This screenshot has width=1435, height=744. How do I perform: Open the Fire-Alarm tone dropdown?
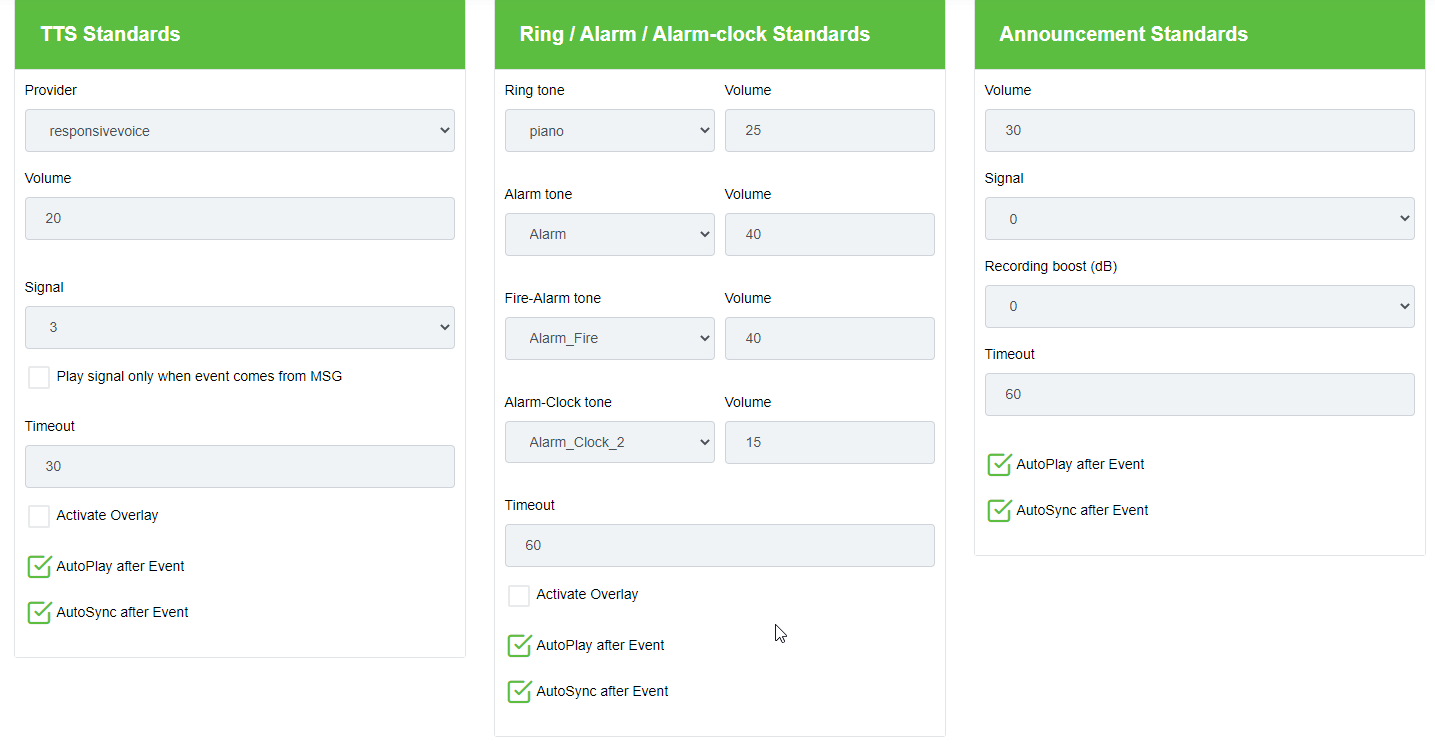pos(609,339)
